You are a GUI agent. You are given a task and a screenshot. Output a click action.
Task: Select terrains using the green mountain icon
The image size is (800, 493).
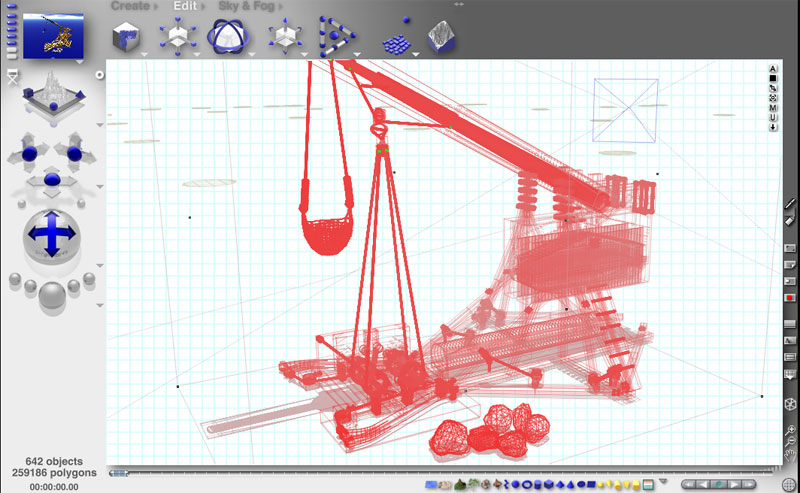pos(460,484)
